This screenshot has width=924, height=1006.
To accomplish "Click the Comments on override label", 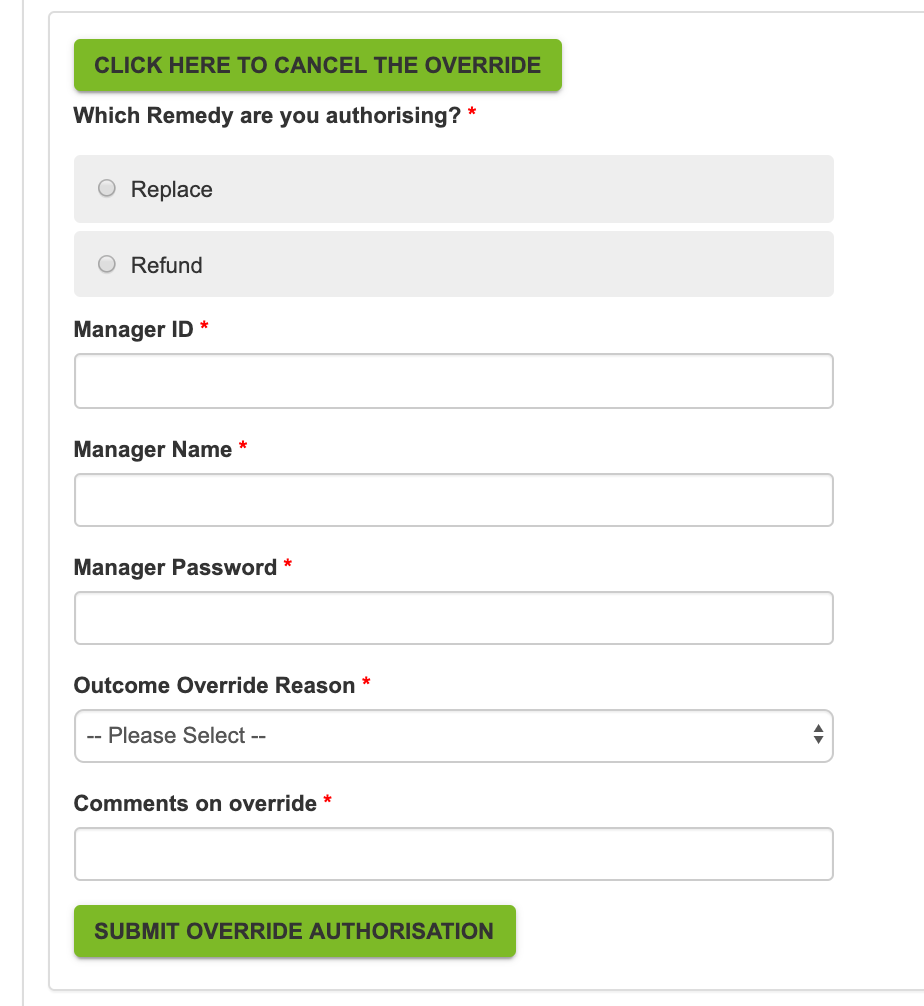I will pos(195,803).
